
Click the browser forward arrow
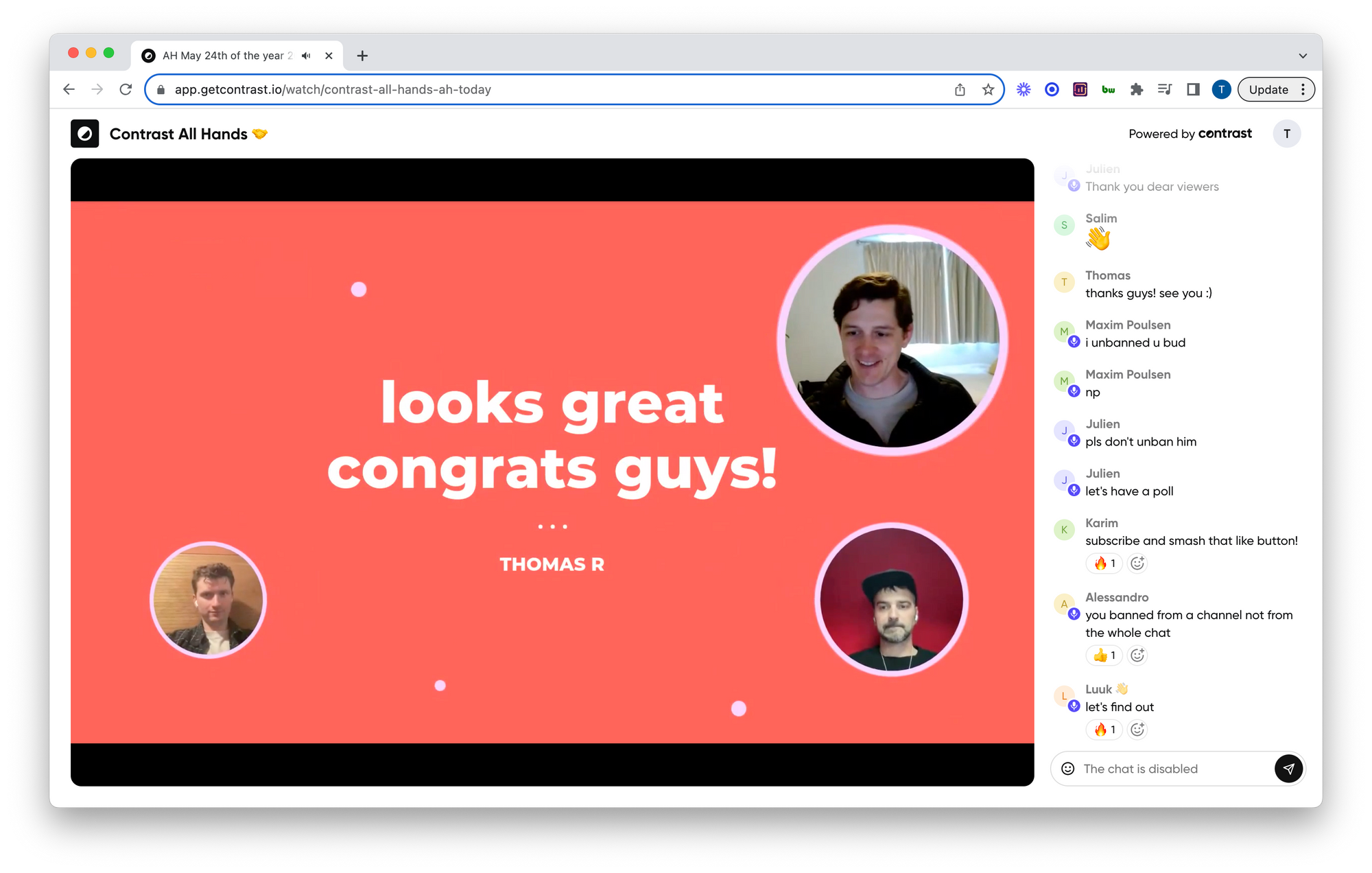97,89
